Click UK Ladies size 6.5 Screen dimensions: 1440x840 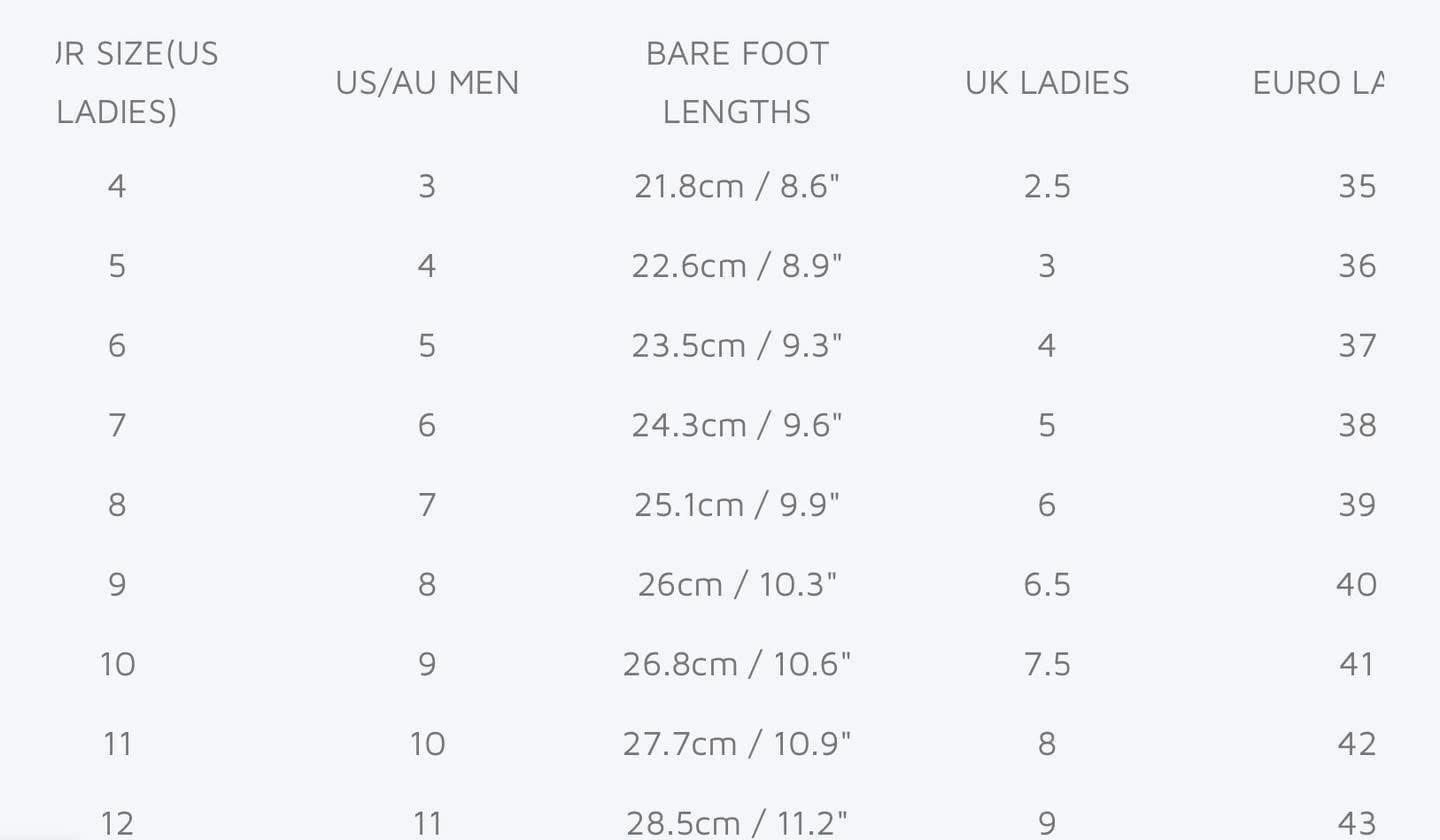1047,585
